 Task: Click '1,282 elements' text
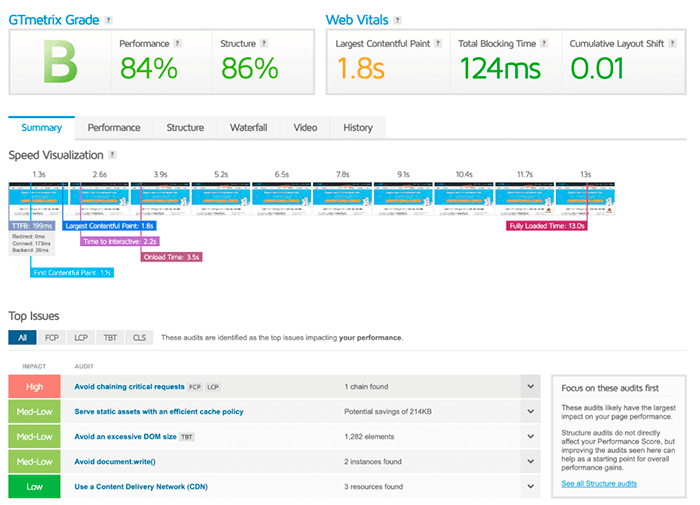point(369,437)
